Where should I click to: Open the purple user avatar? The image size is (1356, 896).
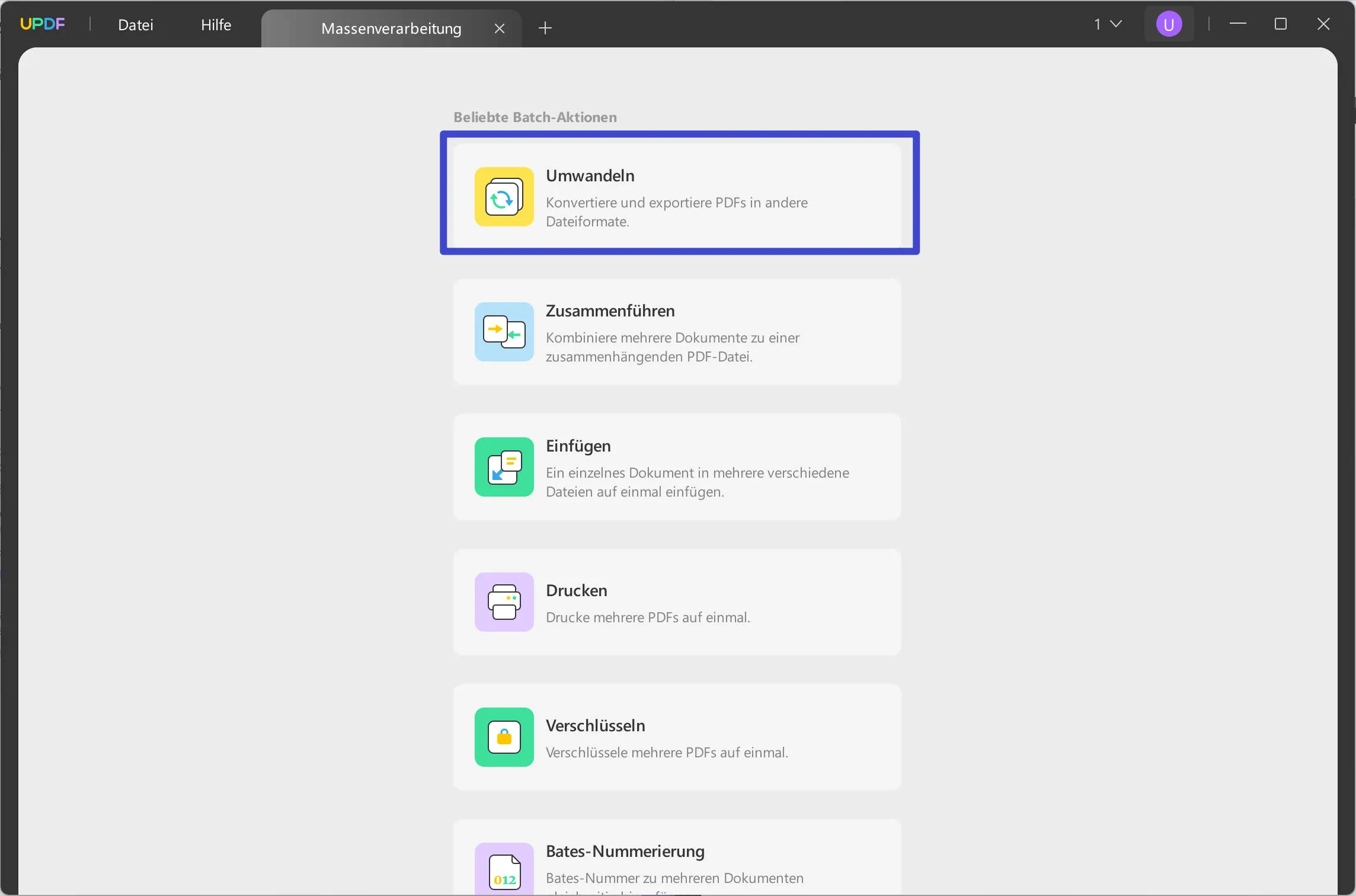coord(1168,24)
